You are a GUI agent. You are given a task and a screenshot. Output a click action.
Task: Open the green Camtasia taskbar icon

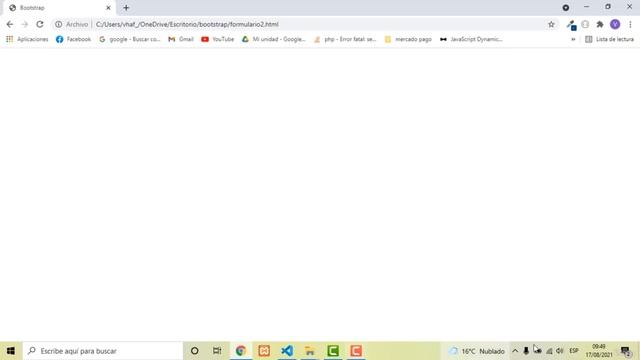point(333,351)
